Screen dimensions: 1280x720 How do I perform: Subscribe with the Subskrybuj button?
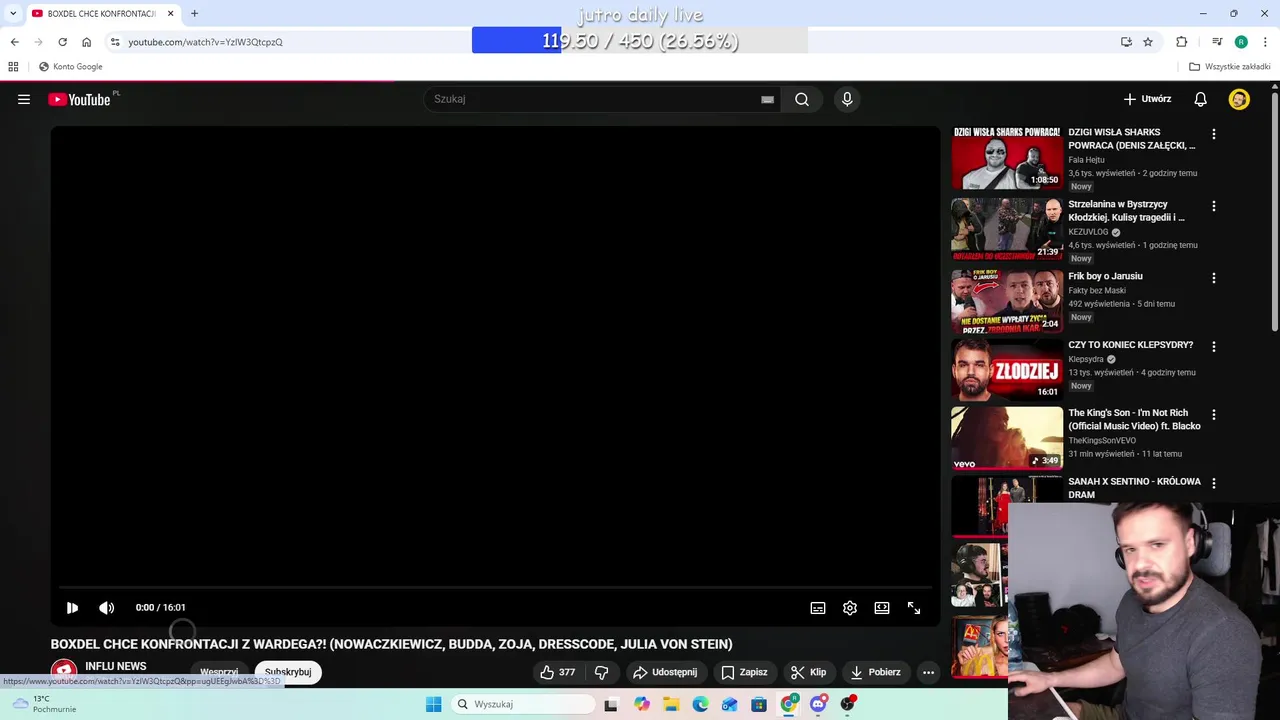(x=288, y=672)
